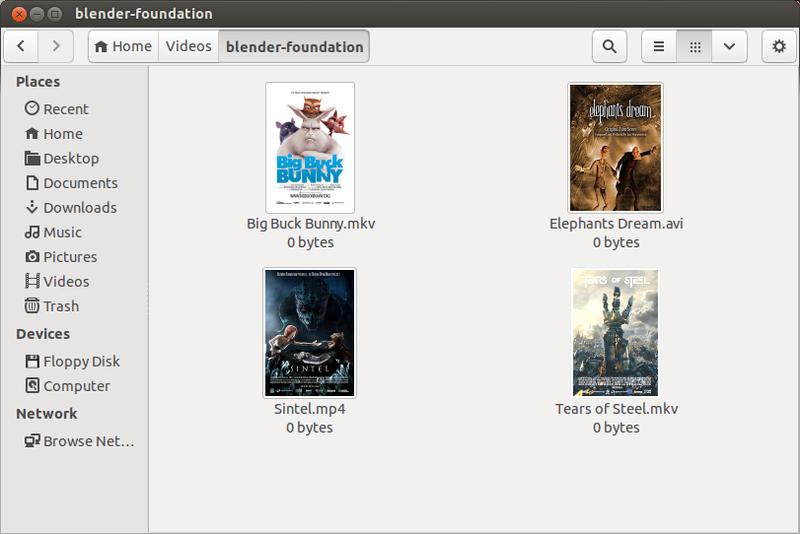Click the Trash bin icon
The width and height of the screenshot is (800, 534).
pyautogui.click(x=32, y=305)
